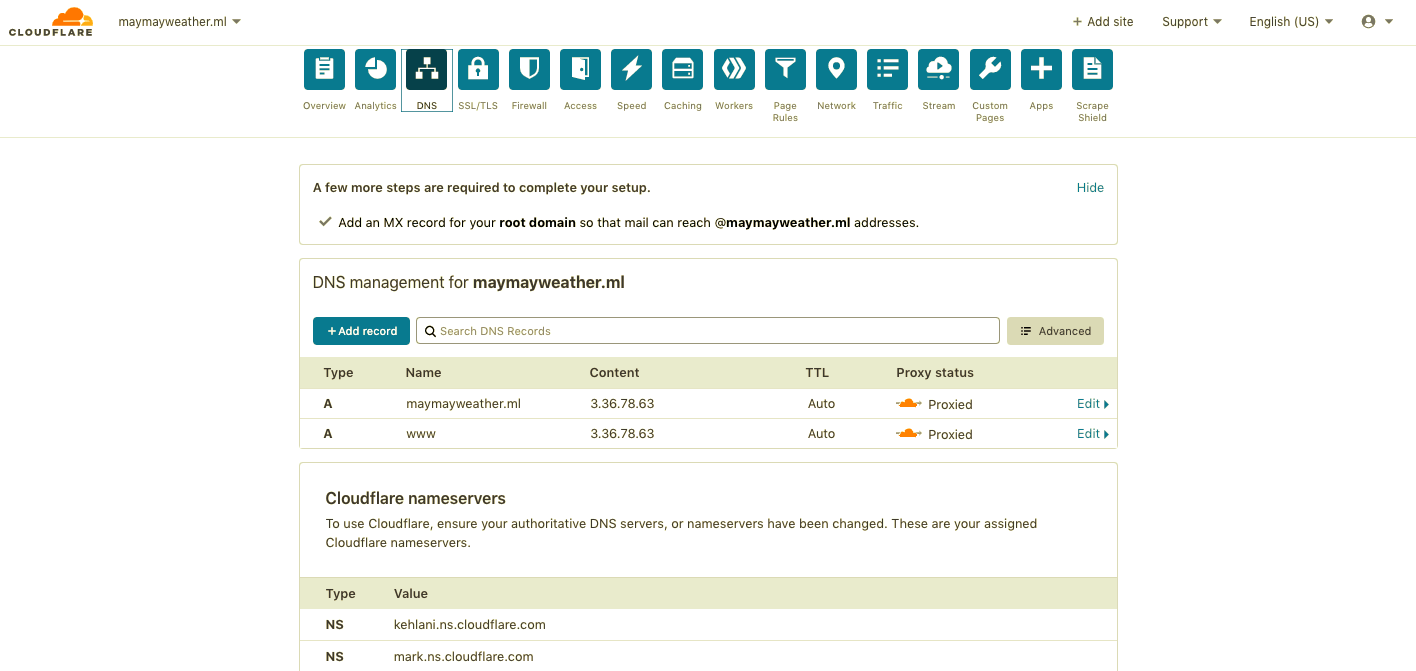
Task: Open the Page Rules funnel icon
Action: [785, 69]
